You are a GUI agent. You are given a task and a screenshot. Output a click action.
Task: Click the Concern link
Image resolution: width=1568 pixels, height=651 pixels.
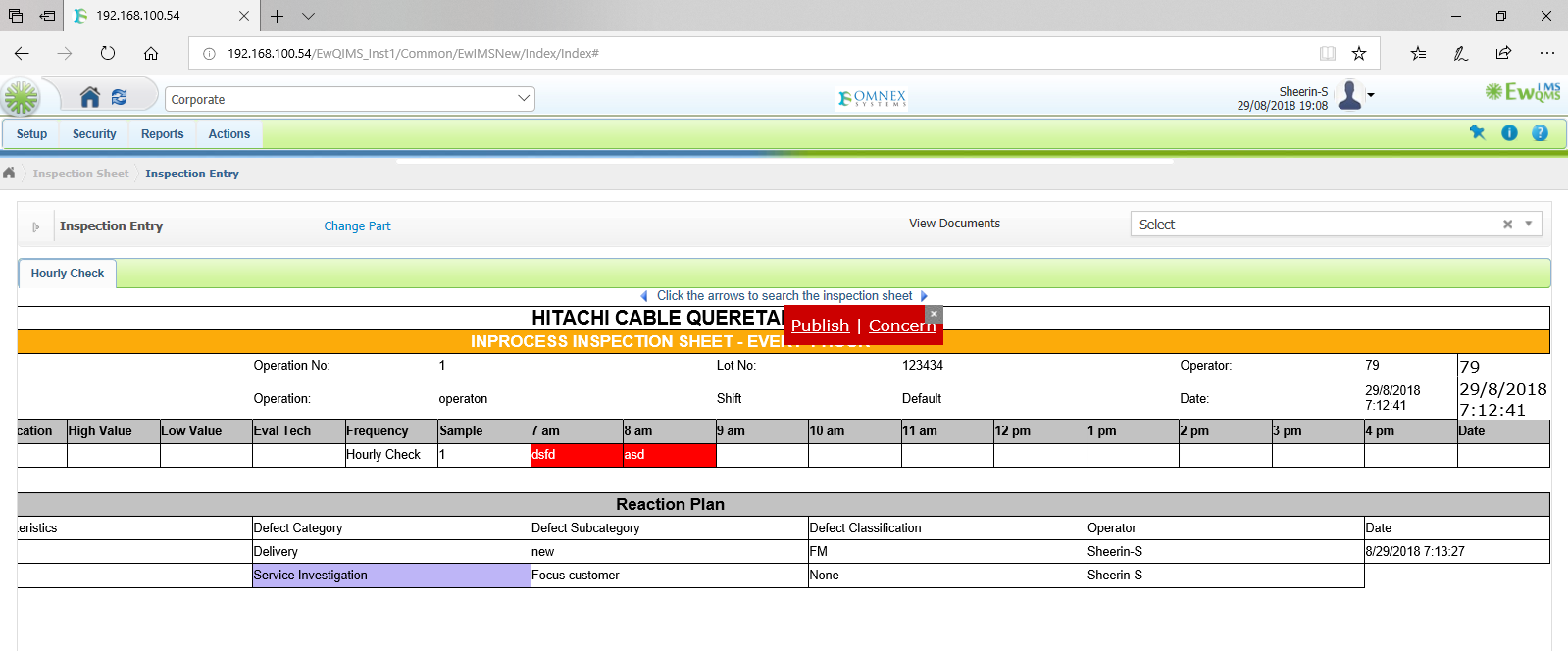902,325
